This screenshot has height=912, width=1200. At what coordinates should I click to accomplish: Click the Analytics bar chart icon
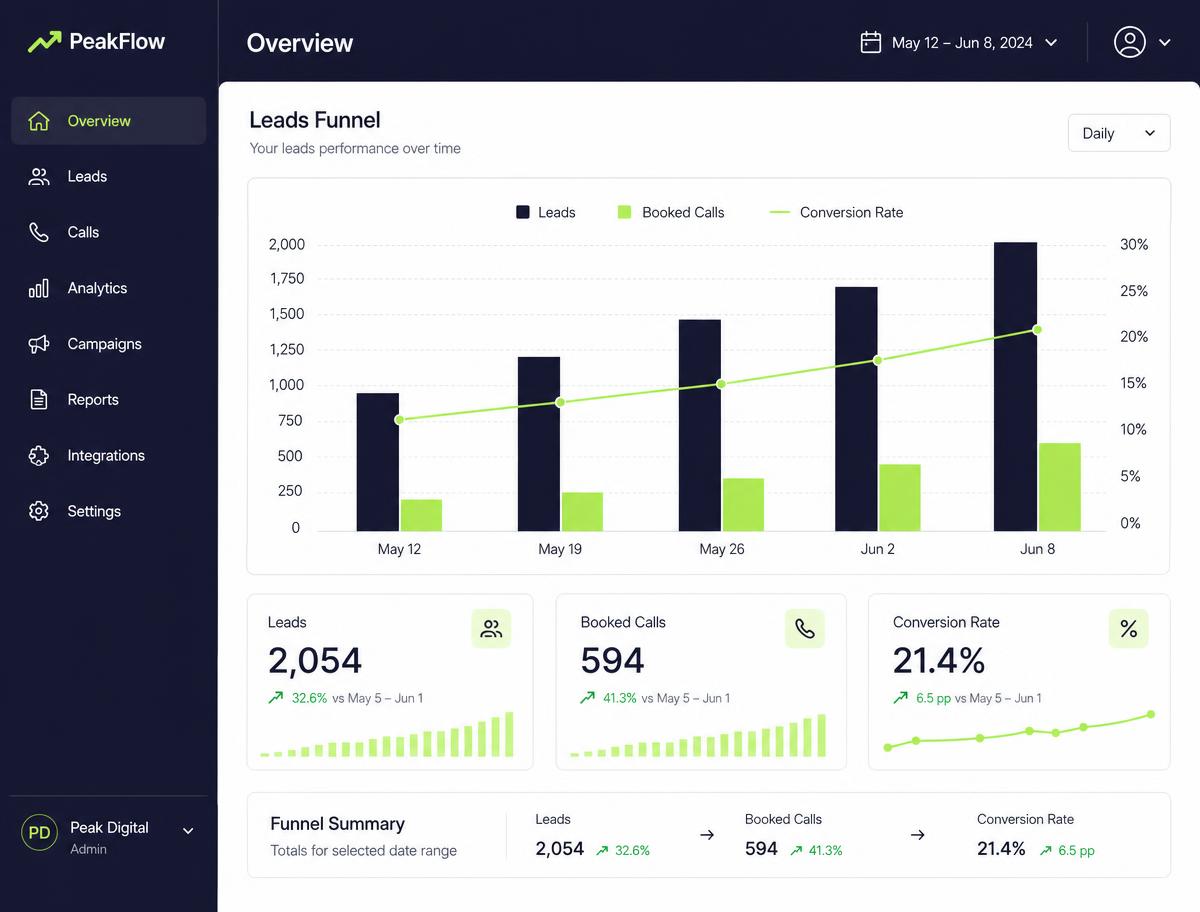[39, 288]
